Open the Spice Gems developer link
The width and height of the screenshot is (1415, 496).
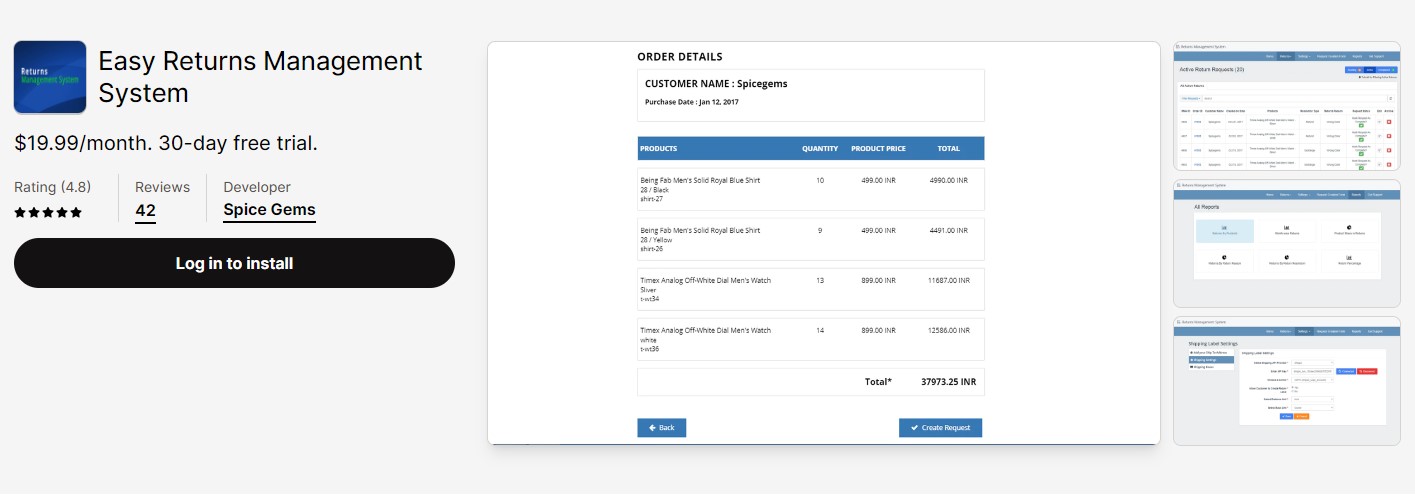[x=269, y=210]
